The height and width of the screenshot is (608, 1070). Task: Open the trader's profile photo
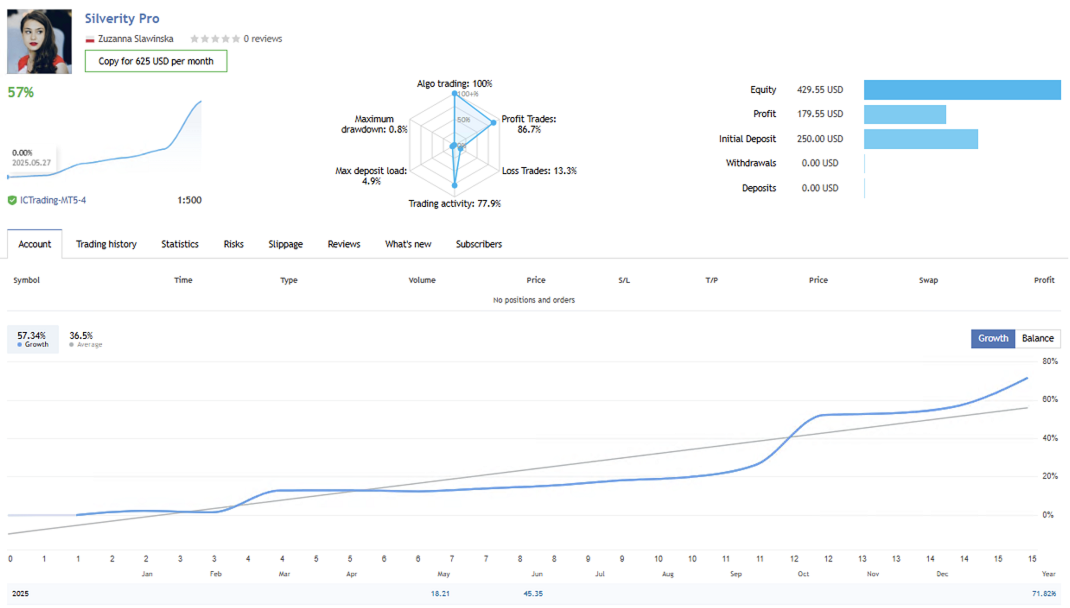[x=40, y=42]
